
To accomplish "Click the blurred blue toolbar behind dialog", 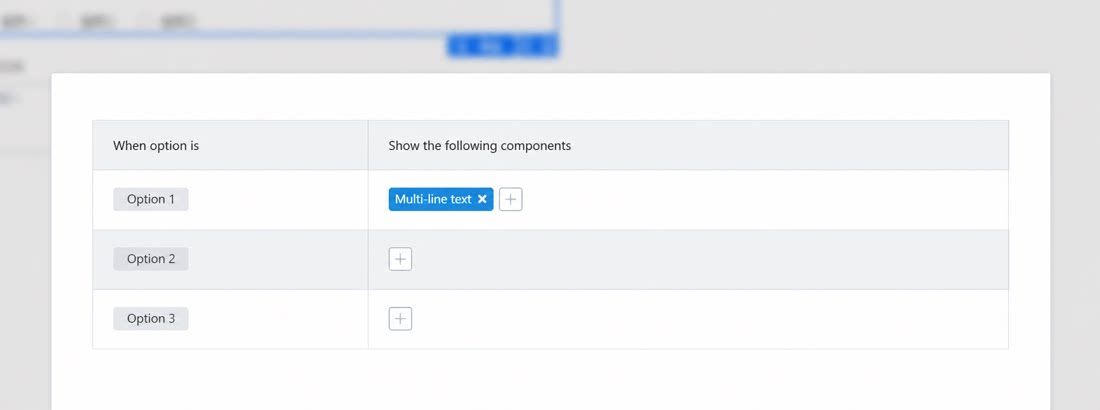I will 502,46.
